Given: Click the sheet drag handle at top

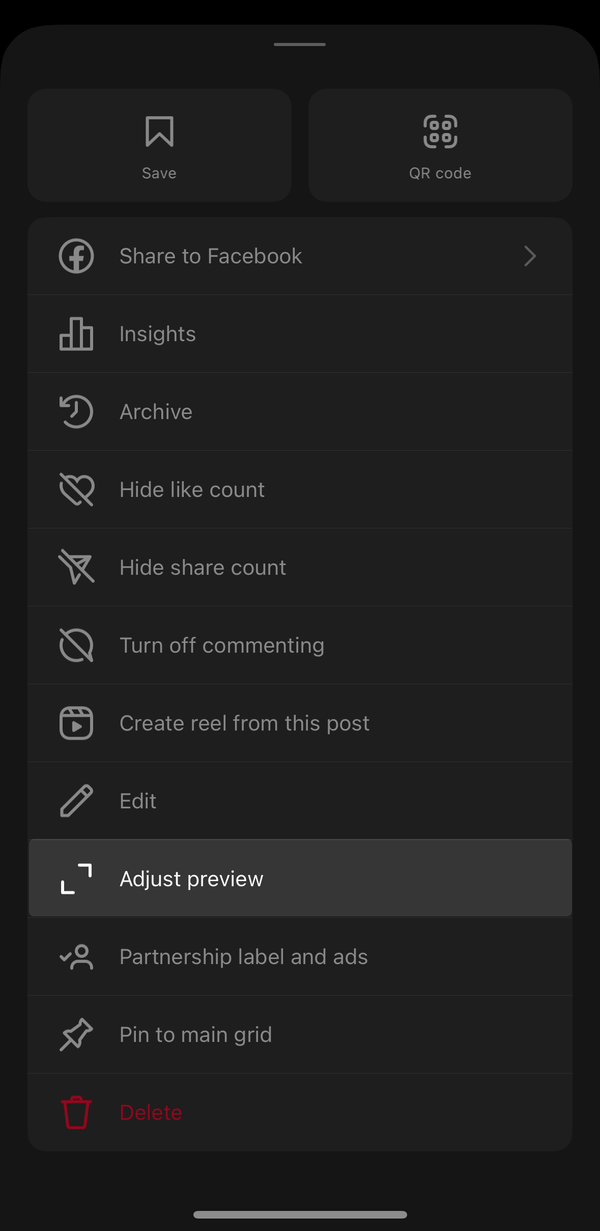Looking at the screenshot, I should coord(300,44).
